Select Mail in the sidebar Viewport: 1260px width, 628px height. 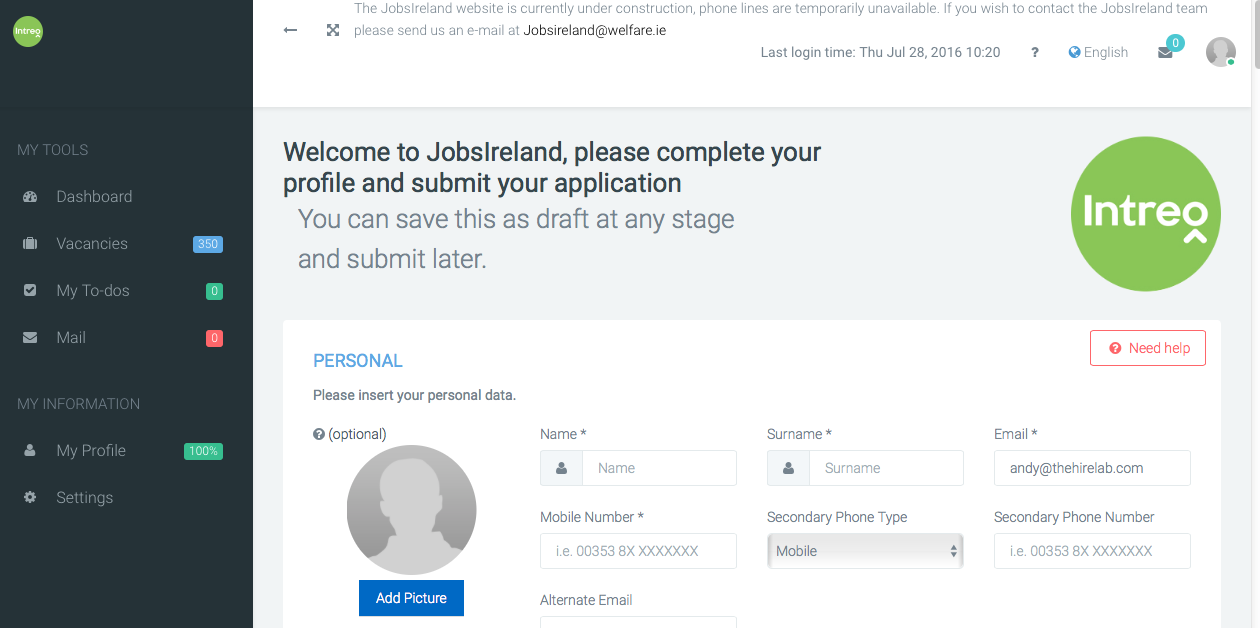point(71,338)
